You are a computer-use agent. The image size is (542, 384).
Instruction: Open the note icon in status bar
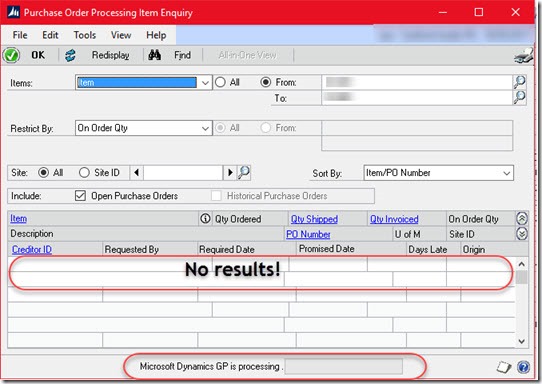click(x=504, y=367)
